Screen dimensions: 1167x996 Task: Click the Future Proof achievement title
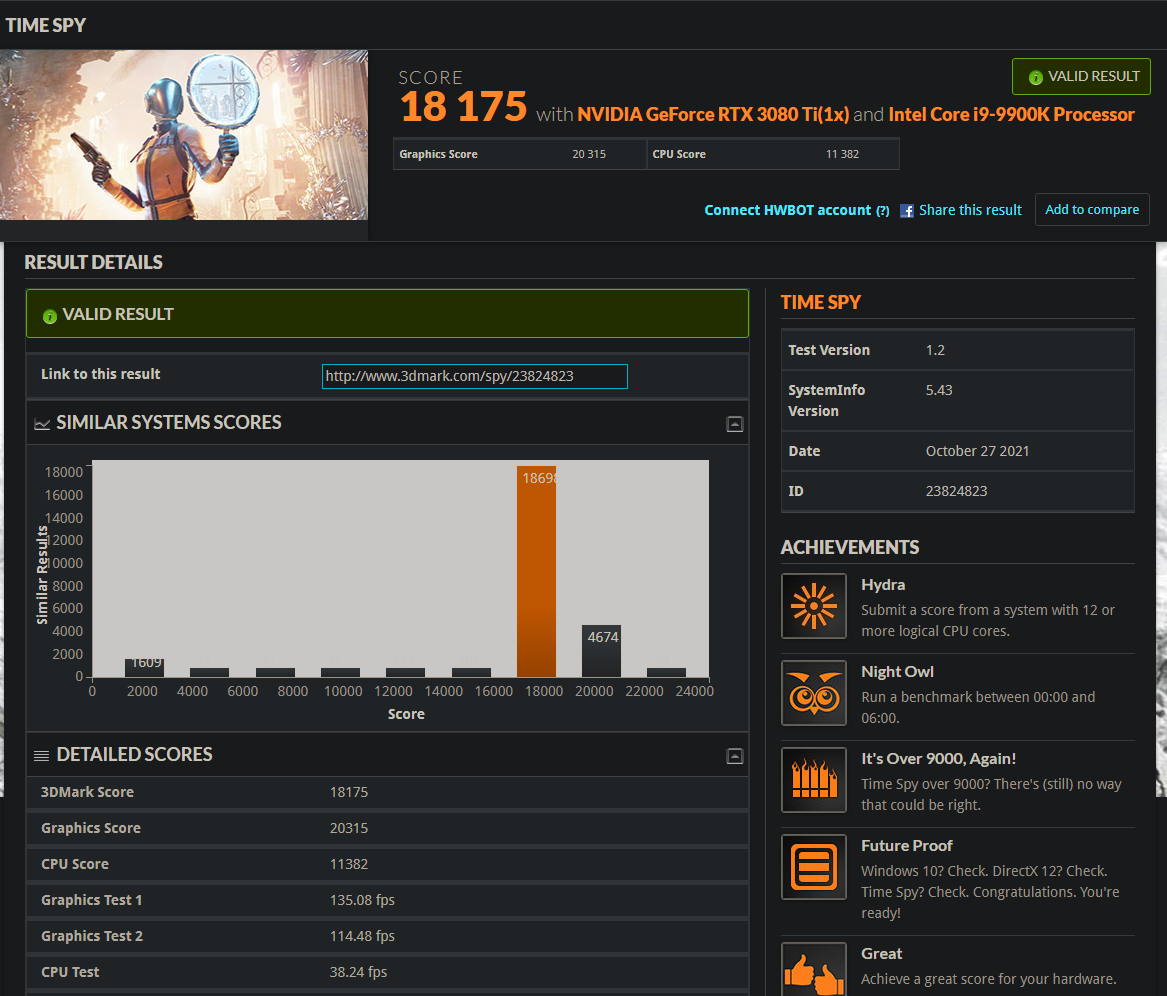pyautogui.click(x=907, y=846)
